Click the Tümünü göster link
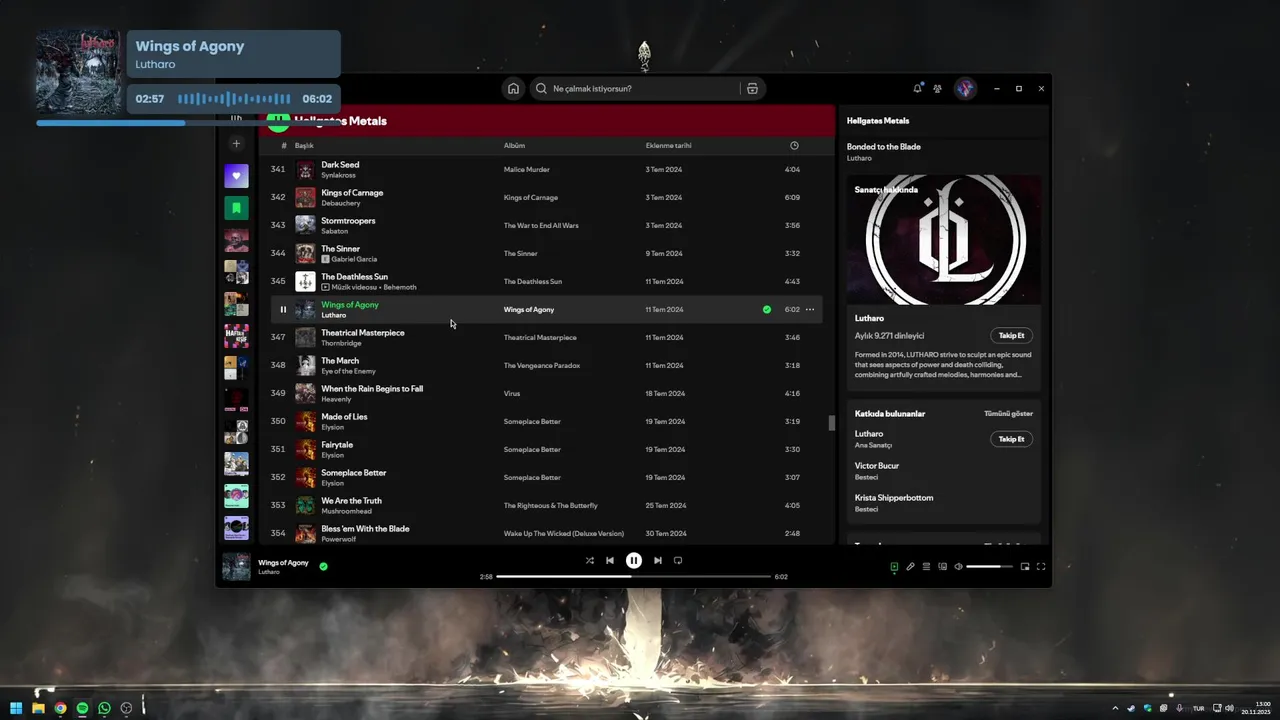1280x720 pixels. [x=1008, y=413]
